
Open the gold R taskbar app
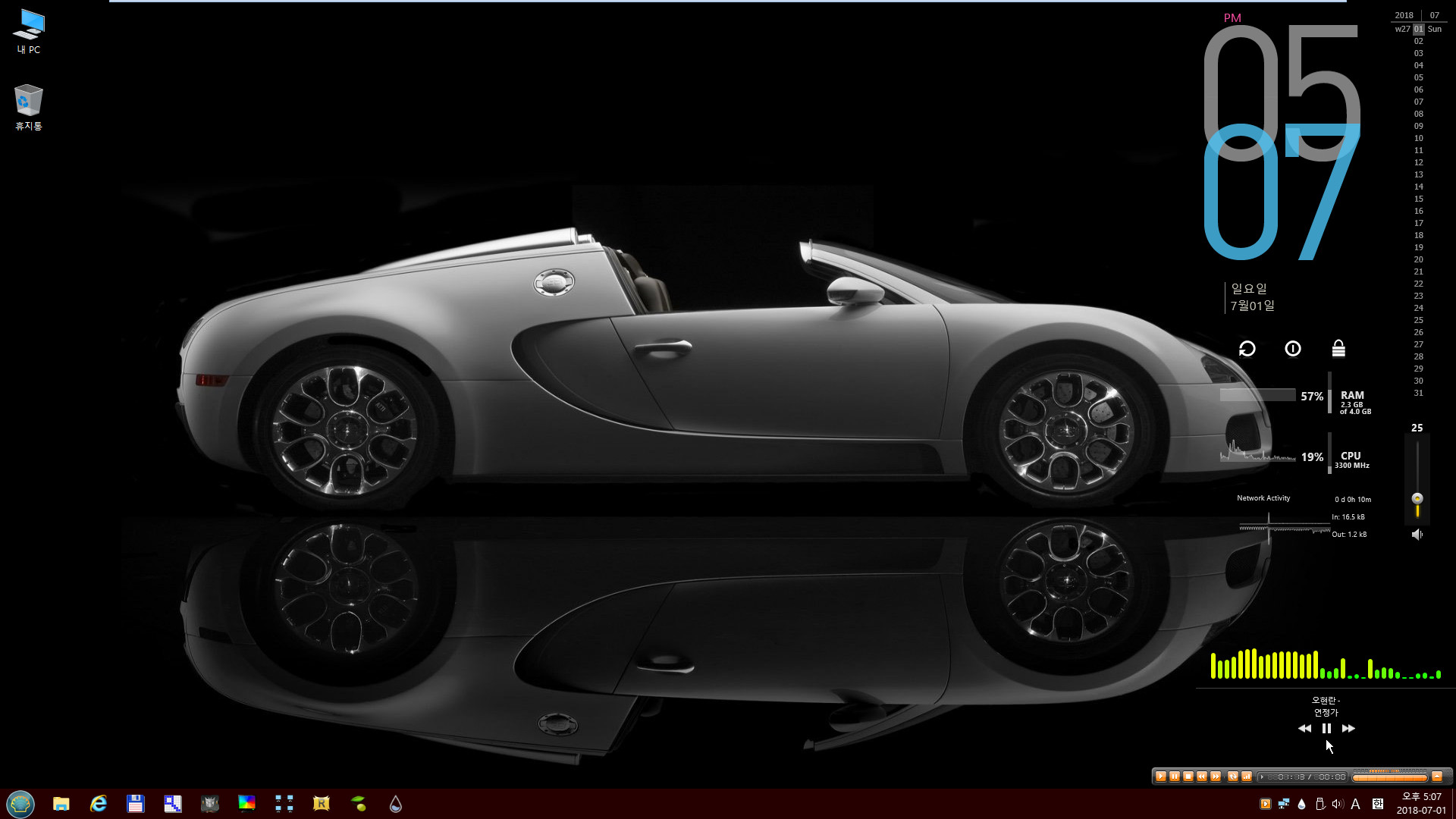[322, 804]
